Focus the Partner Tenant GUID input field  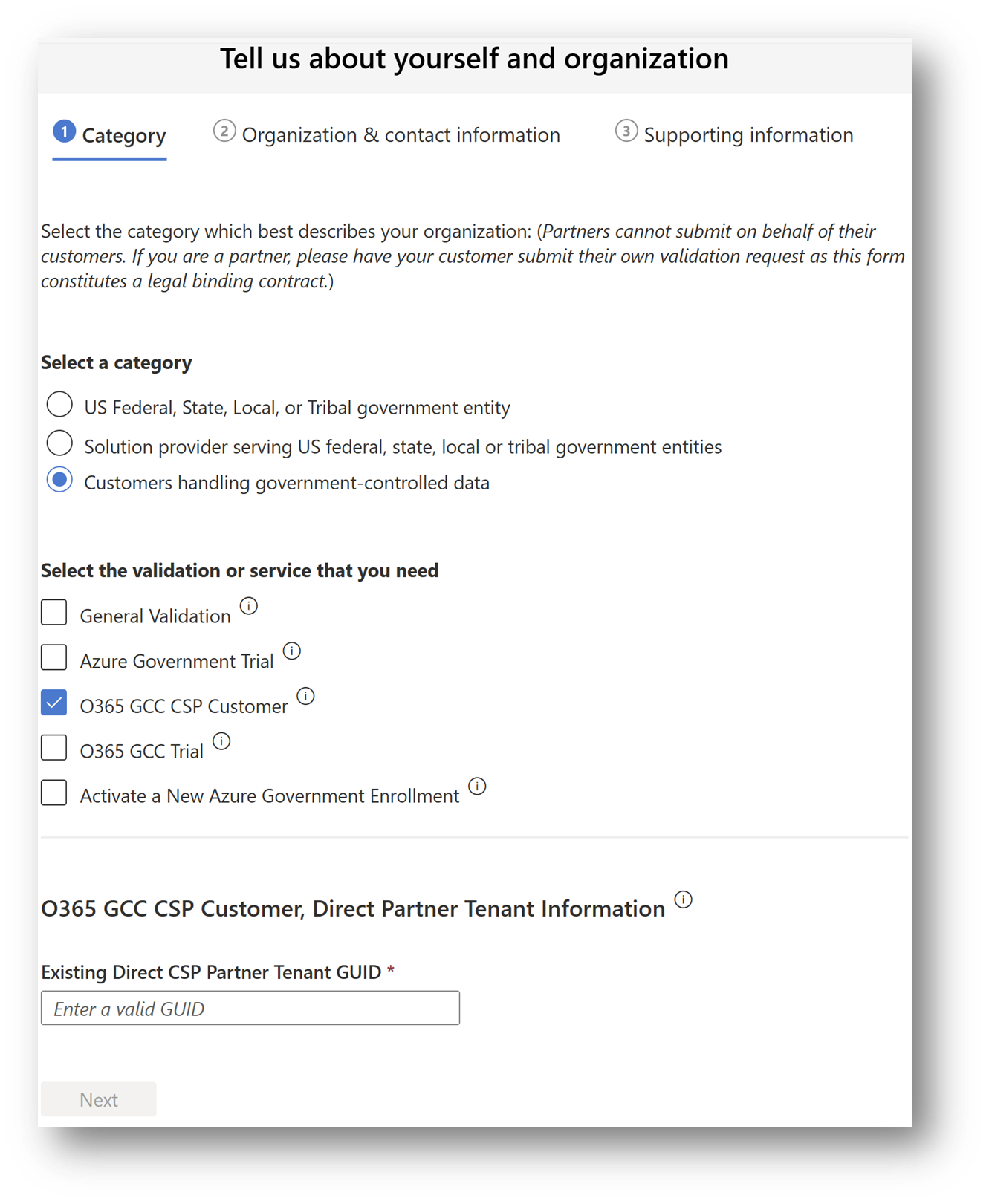click(250, 1009)
